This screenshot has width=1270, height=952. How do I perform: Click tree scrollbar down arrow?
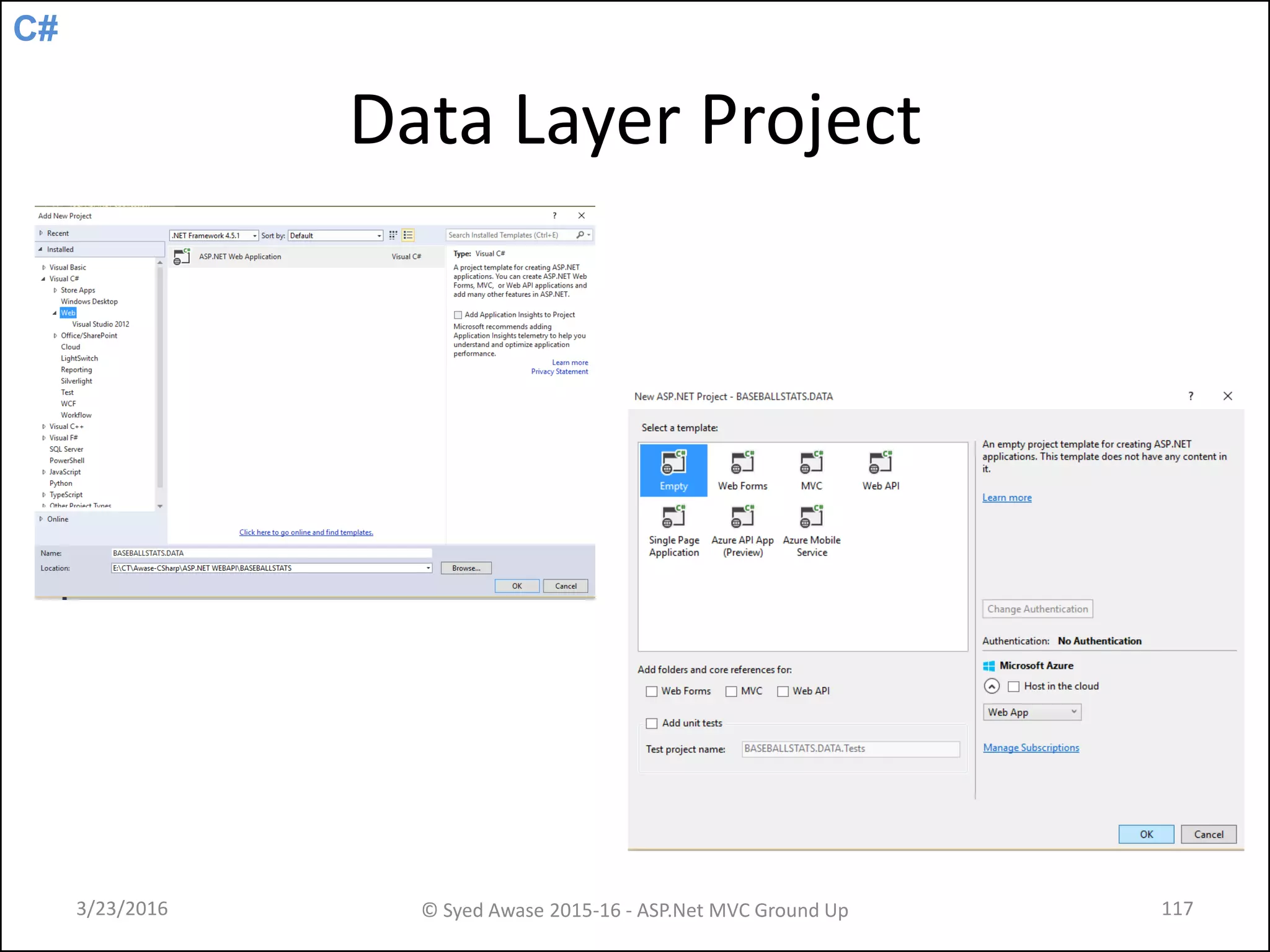tap(160, 506)
